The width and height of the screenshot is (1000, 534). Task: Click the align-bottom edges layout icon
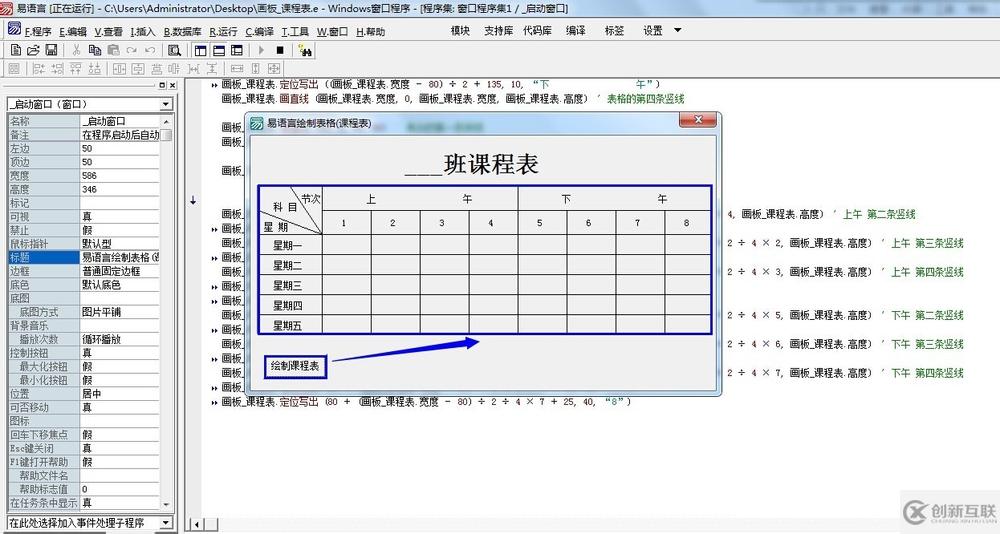click(x=94, y=68)
